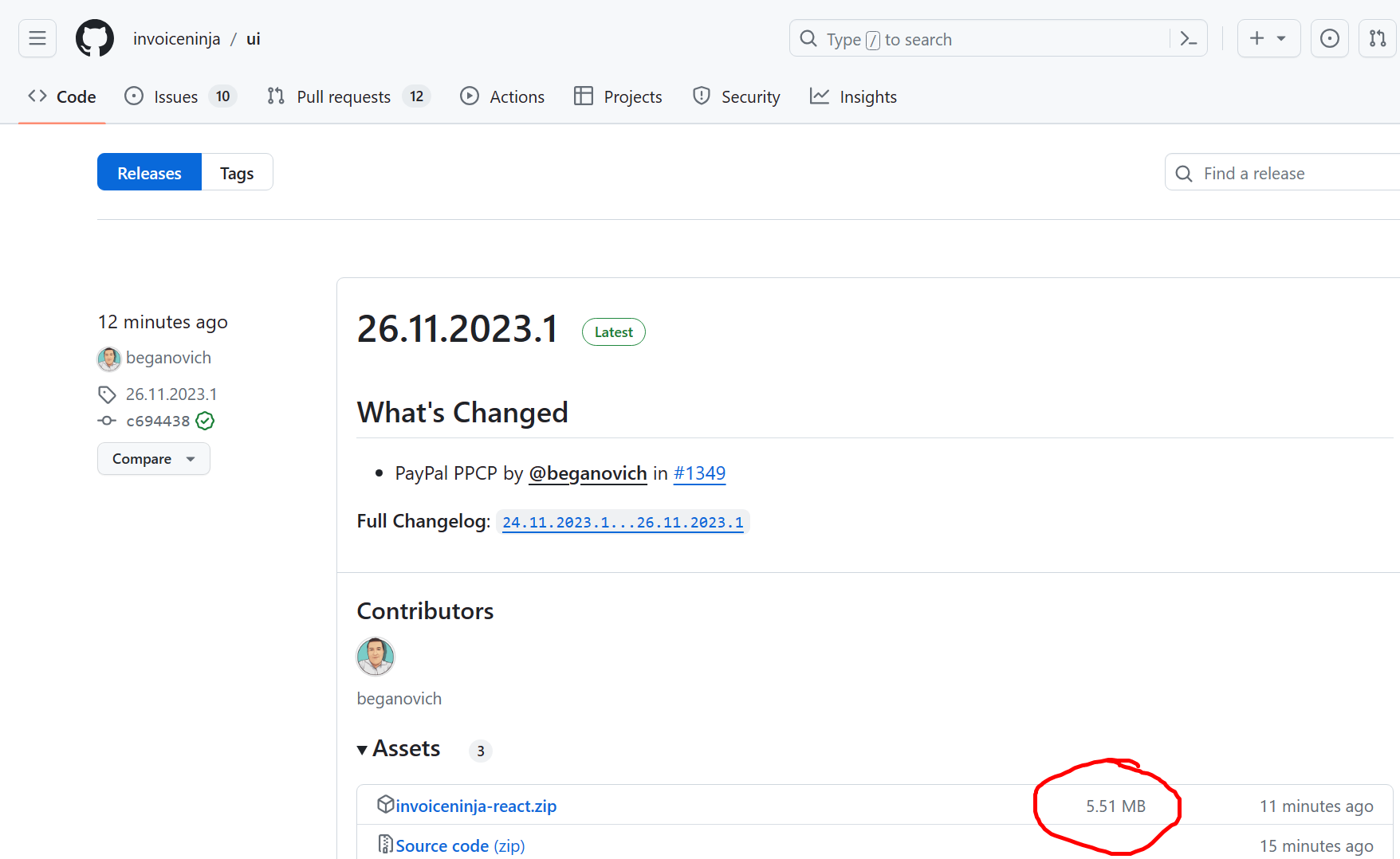Viewport: 1400px width, 859px height.
Task: Click beganovich's small avatar in sidebar
Action: [109, 359]
